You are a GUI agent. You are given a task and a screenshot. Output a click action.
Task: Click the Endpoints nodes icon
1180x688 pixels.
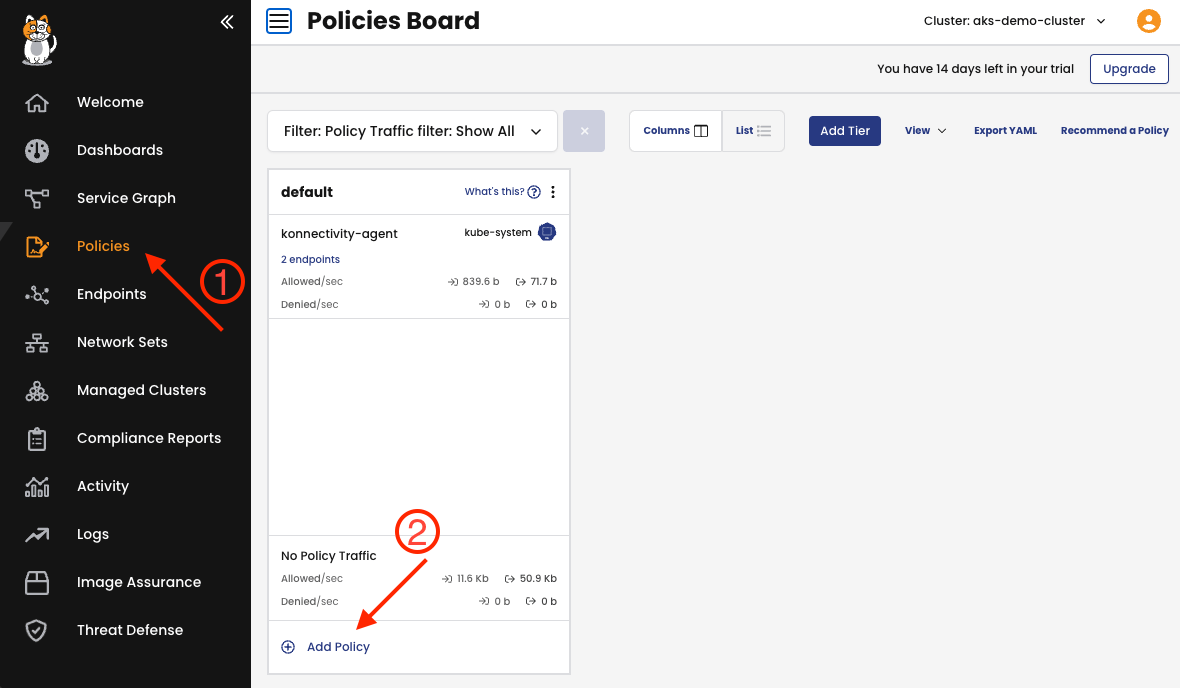pyautogui.click(x=37, y=294)
